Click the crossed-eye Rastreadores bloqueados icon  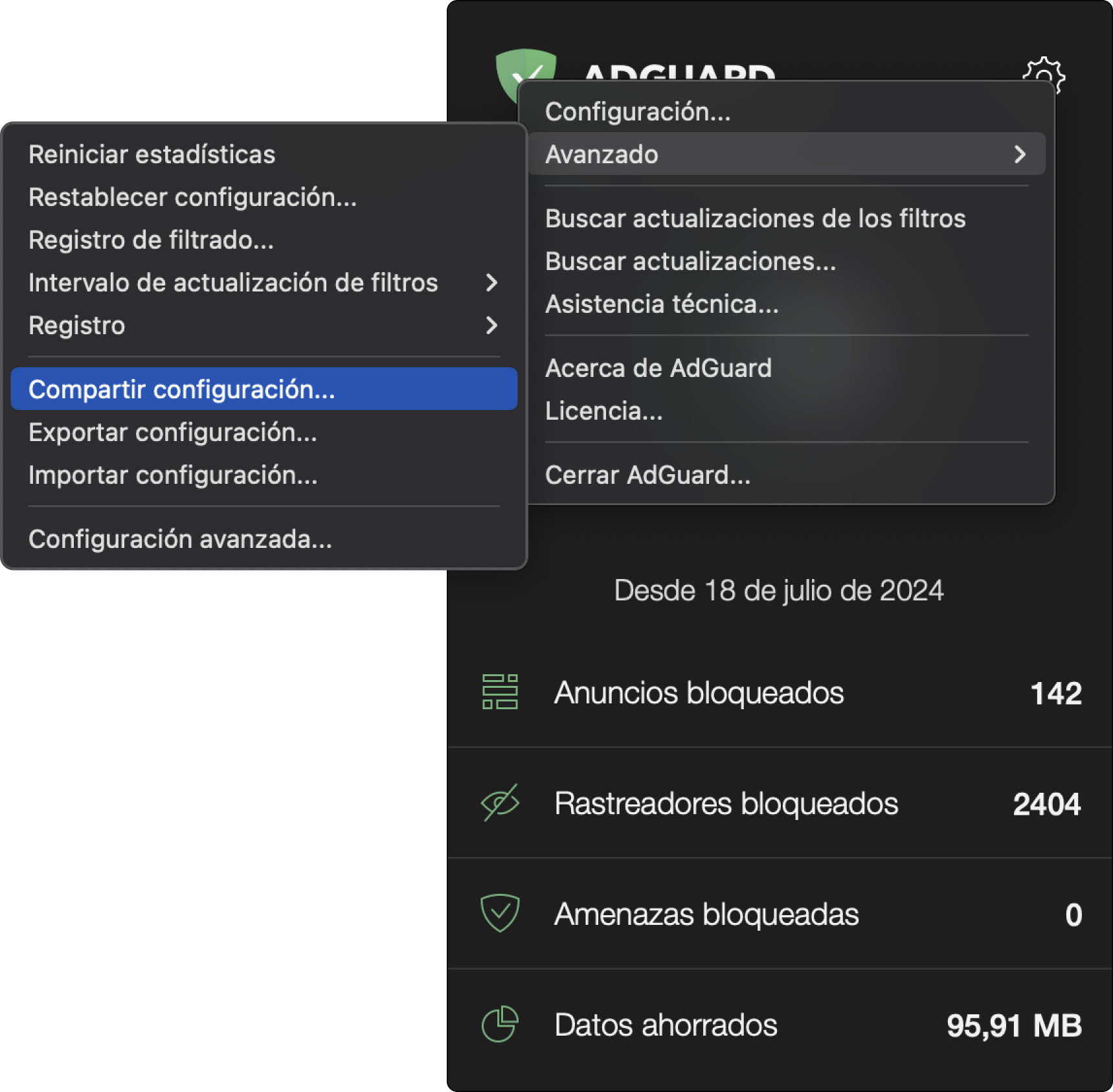tap(500, 803)
